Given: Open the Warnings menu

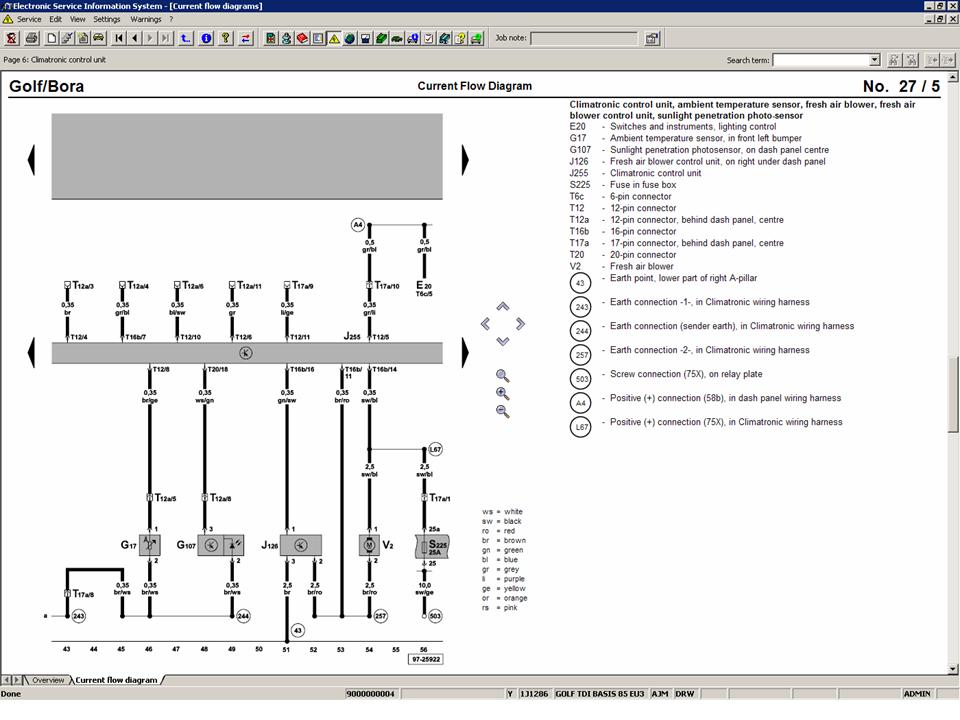Looking at the screenshot, I should 146,19.
